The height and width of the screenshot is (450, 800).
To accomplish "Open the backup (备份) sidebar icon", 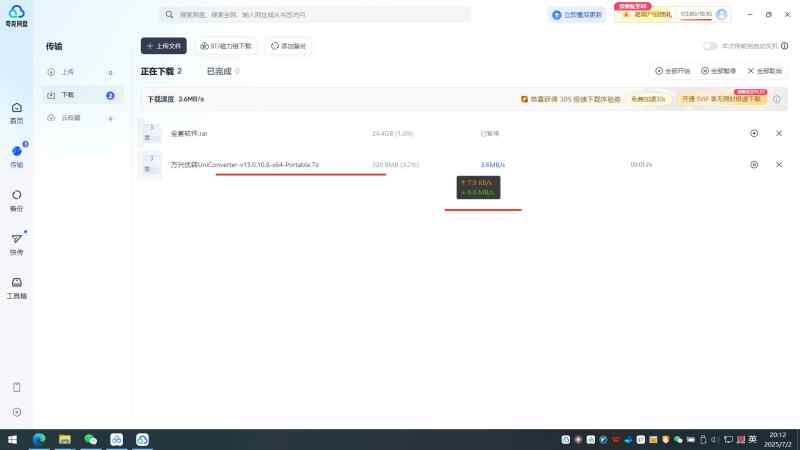I will [16, 201].
